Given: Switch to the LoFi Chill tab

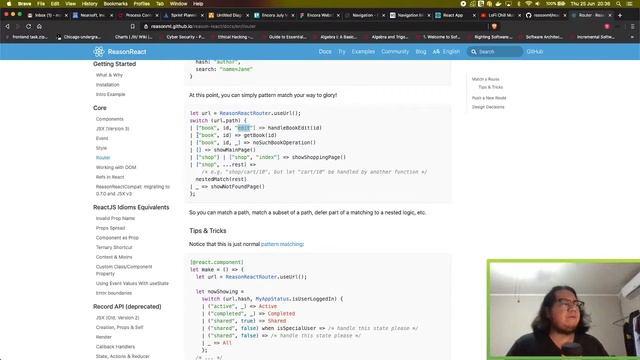Looking at the screenshot, I should [501, 15].
